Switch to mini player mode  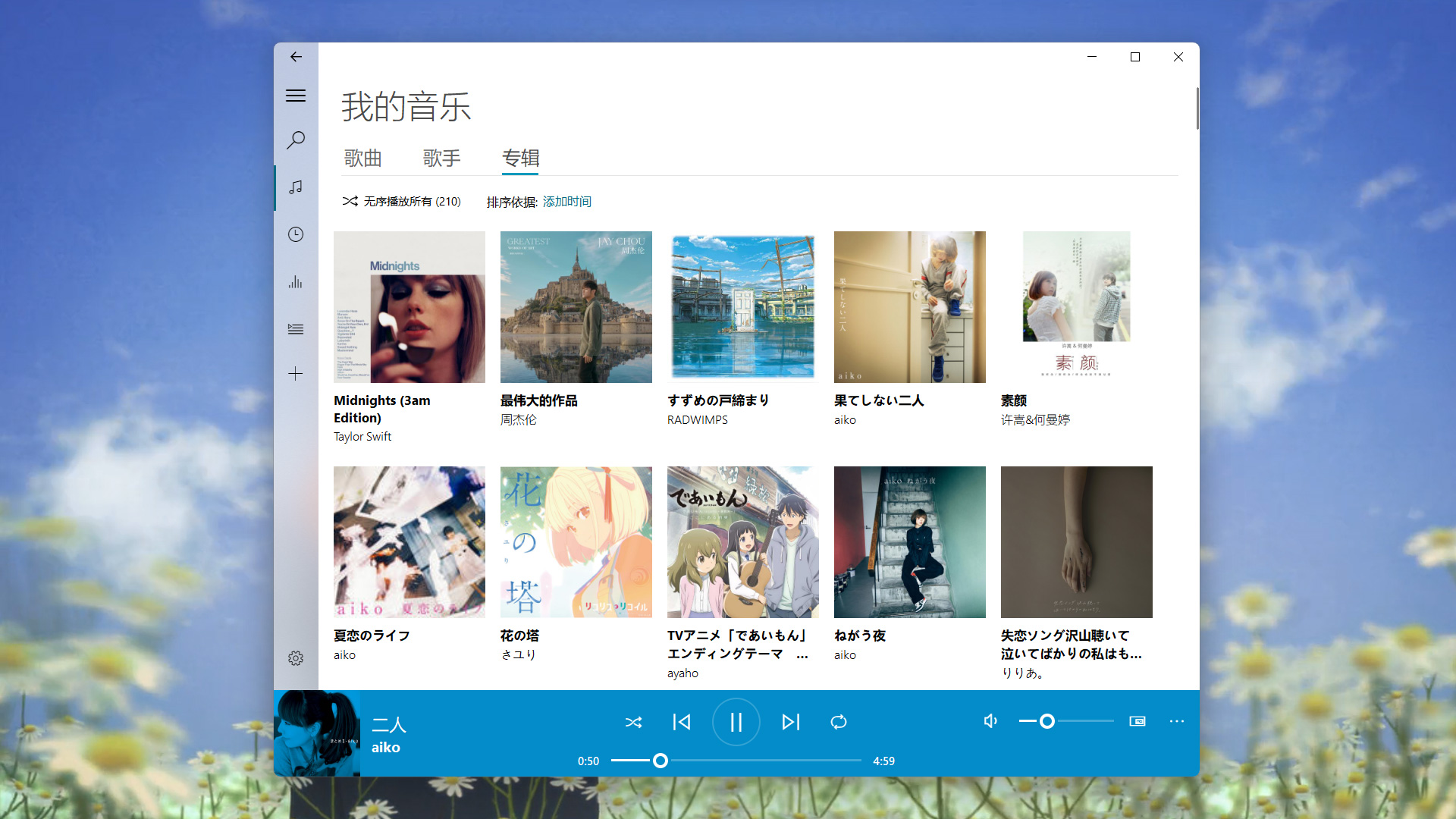1136,721
